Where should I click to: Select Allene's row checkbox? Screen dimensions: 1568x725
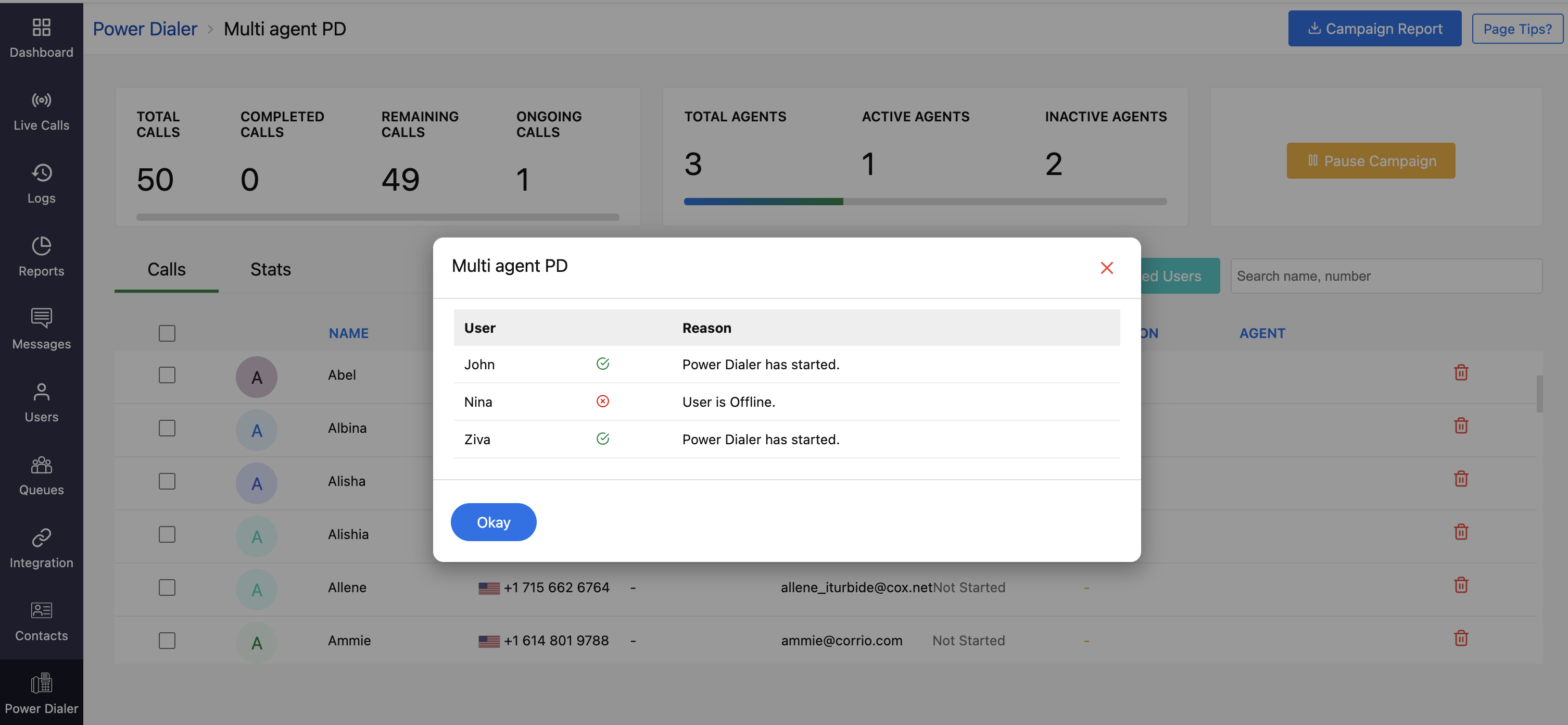click(167, 588)
